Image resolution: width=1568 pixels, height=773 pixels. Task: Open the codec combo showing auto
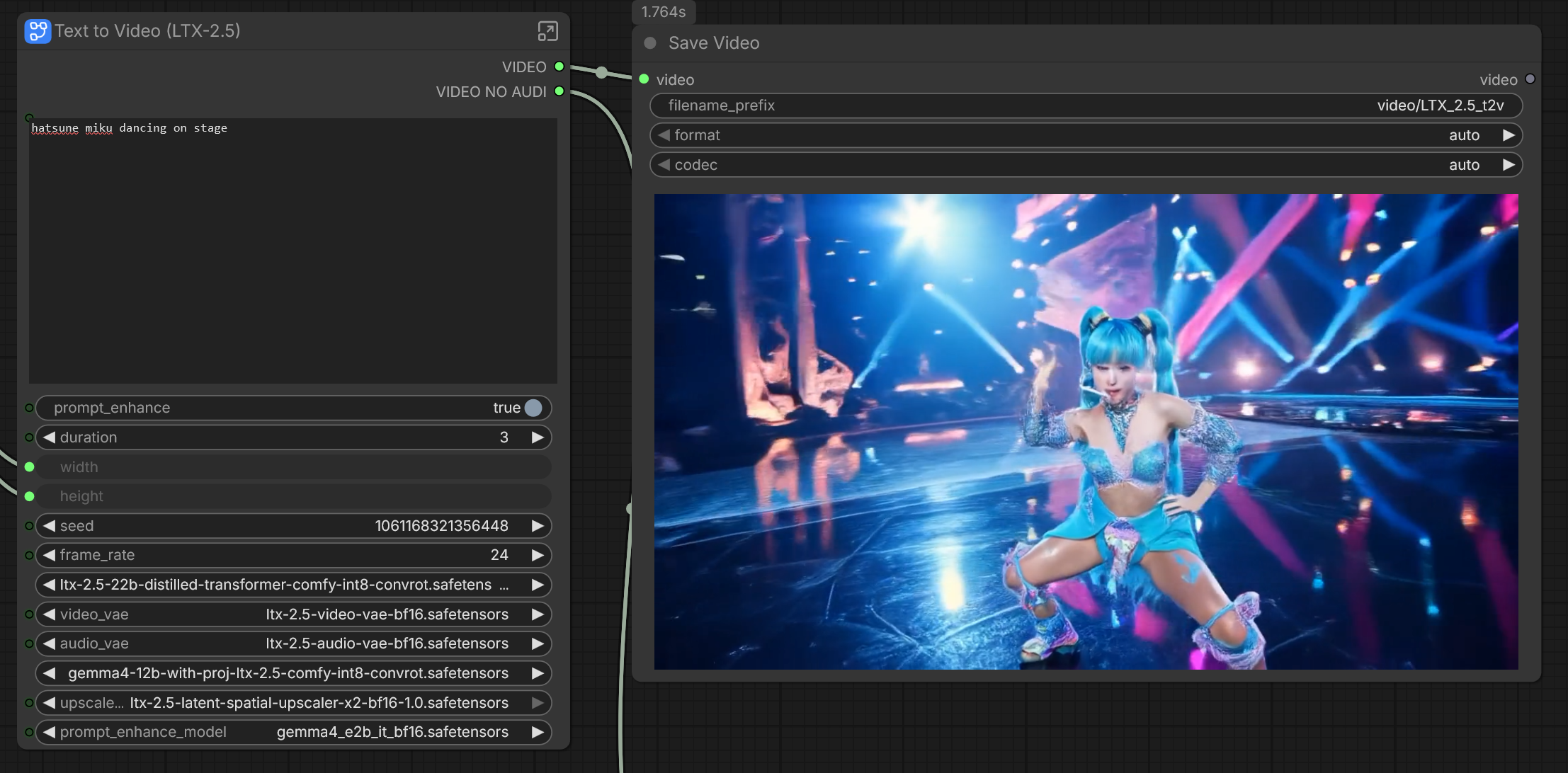click(1086, 165)
